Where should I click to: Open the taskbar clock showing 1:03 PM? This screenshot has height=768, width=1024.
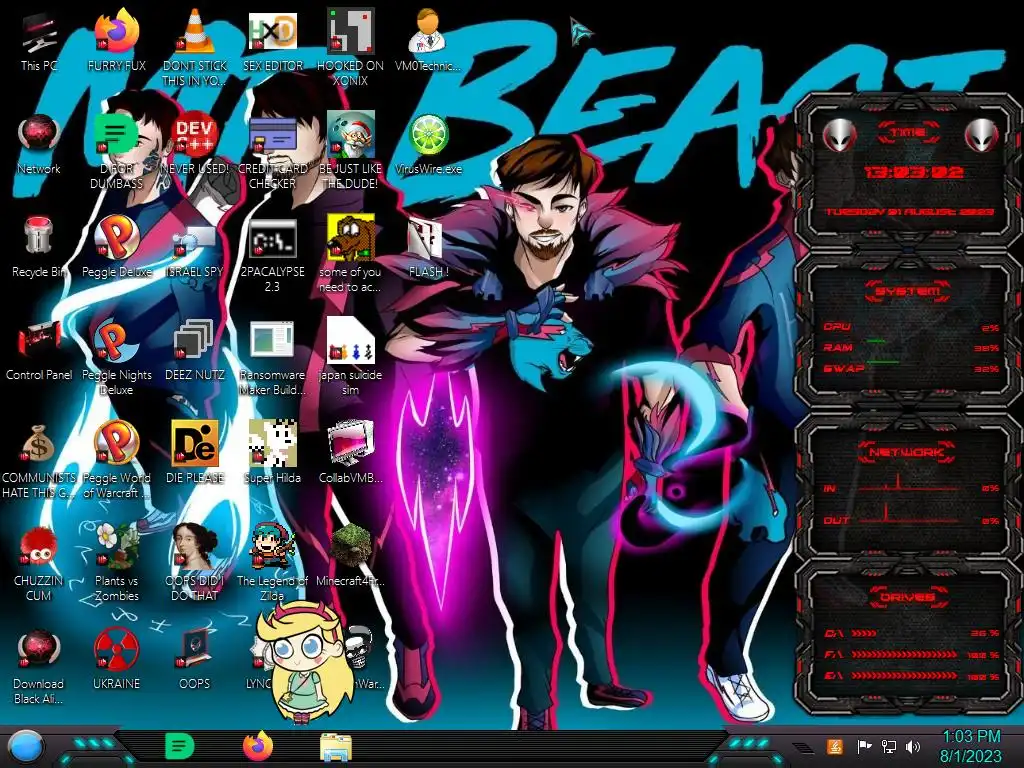pyautogui.click(x=970, y=746)
